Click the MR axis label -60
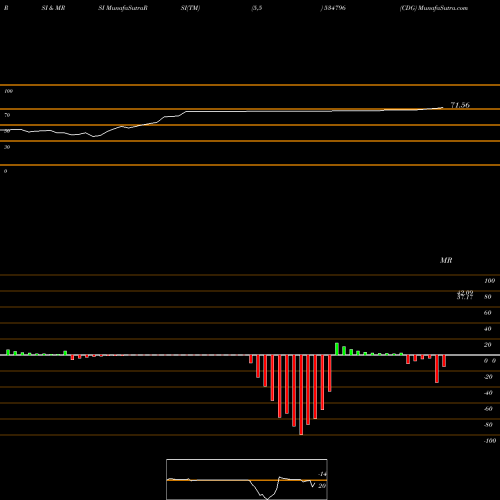Screen dimensions: 500x500 tap(488, 409)
